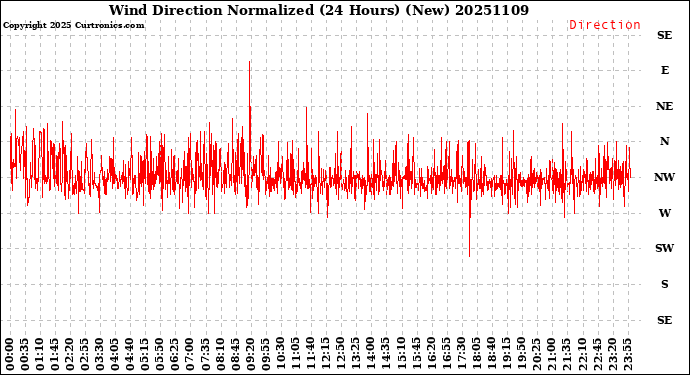The width and height of the screenshot is (690, 375).
Task: Select the 09:55 time label
Action: 265,354
